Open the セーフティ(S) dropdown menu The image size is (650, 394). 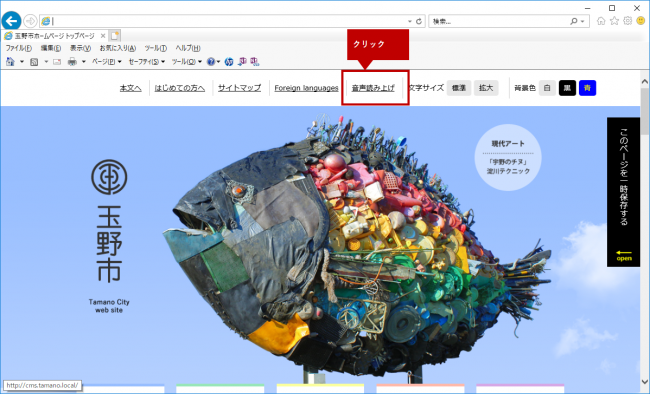pos(147,62)
